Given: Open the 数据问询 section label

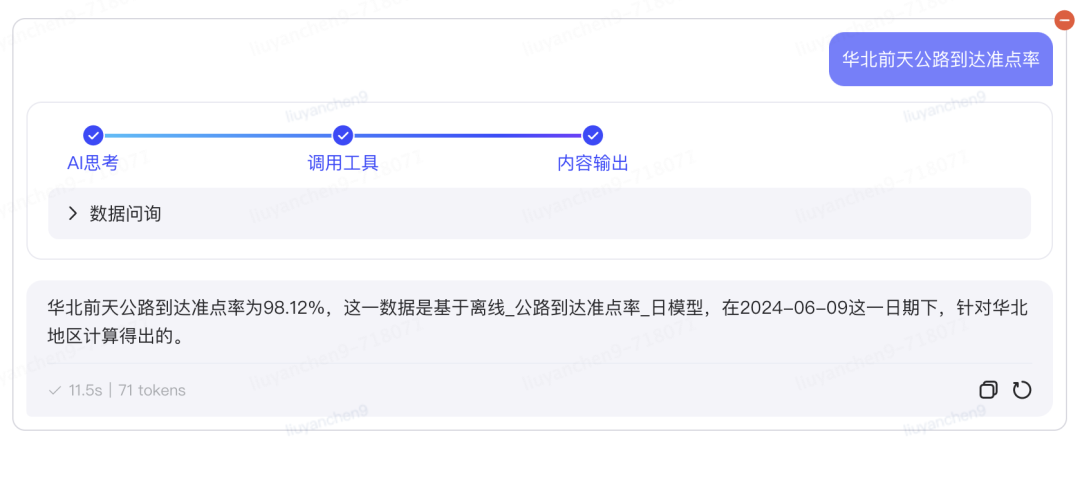Looking at the screenshot, I should pos(125,213).
